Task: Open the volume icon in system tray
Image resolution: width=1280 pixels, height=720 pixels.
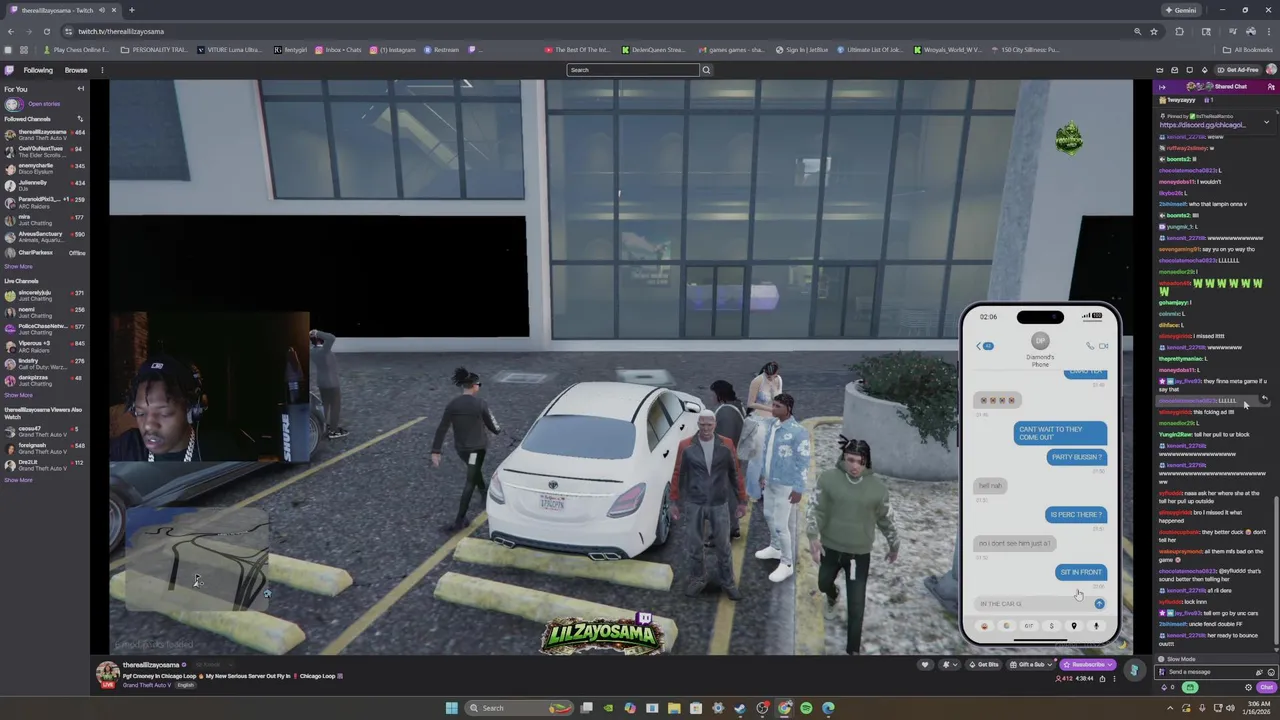Action: tap(1230, 708)
